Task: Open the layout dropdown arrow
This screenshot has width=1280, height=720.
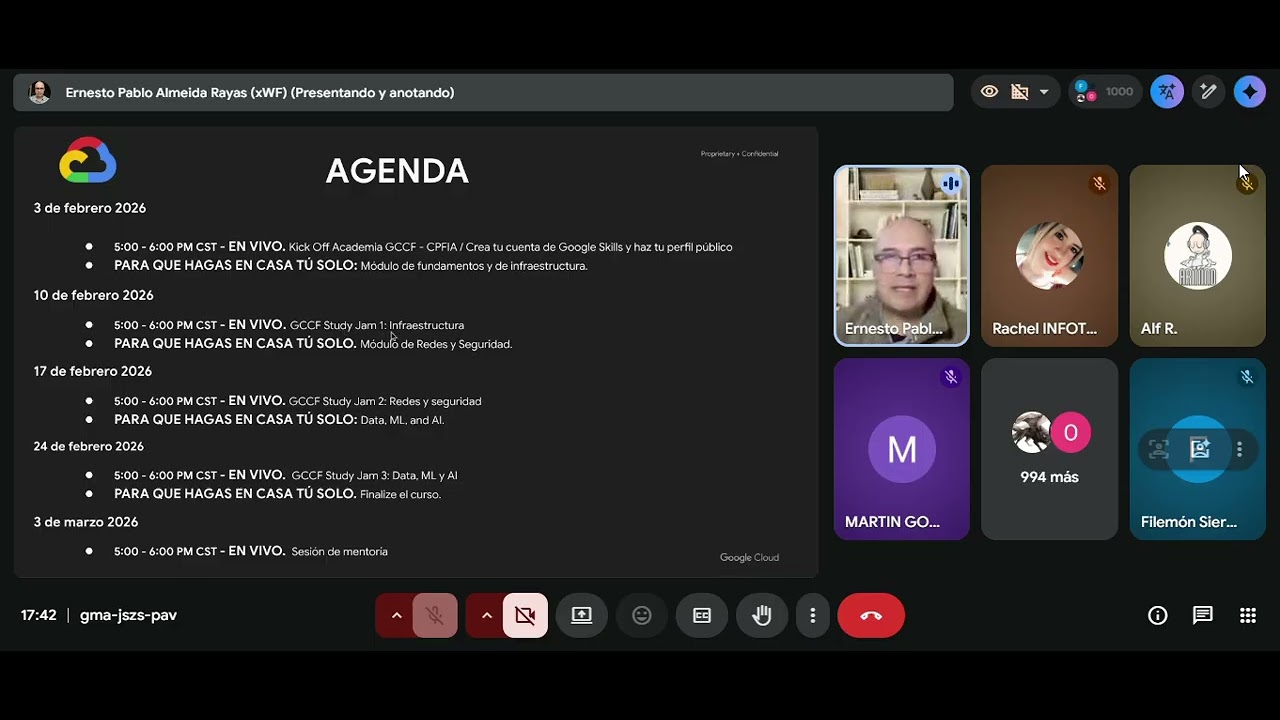Action: [1044, 92]
